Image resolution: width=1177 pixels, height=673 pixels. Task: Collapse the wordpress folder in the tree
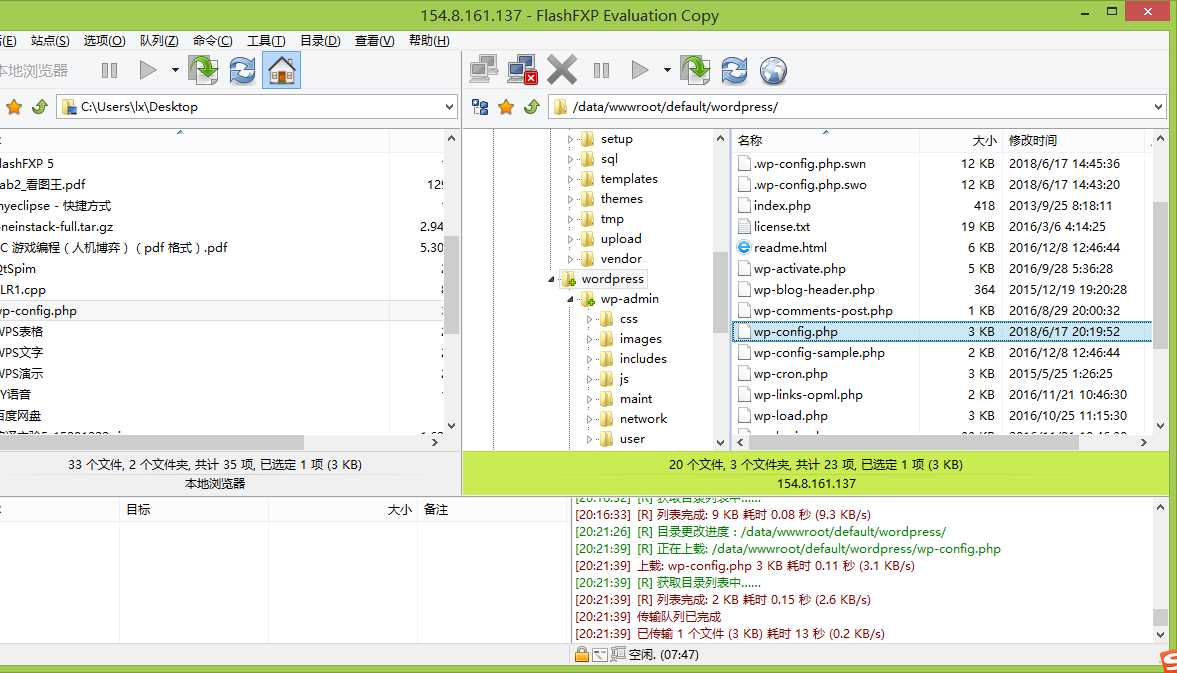[x=551, y=279]
